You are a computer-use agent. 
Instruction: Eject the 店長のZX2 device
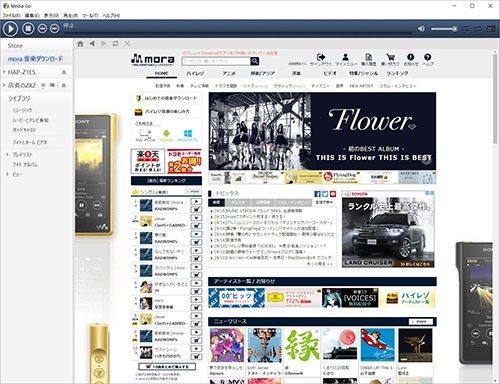click(64, 85)
